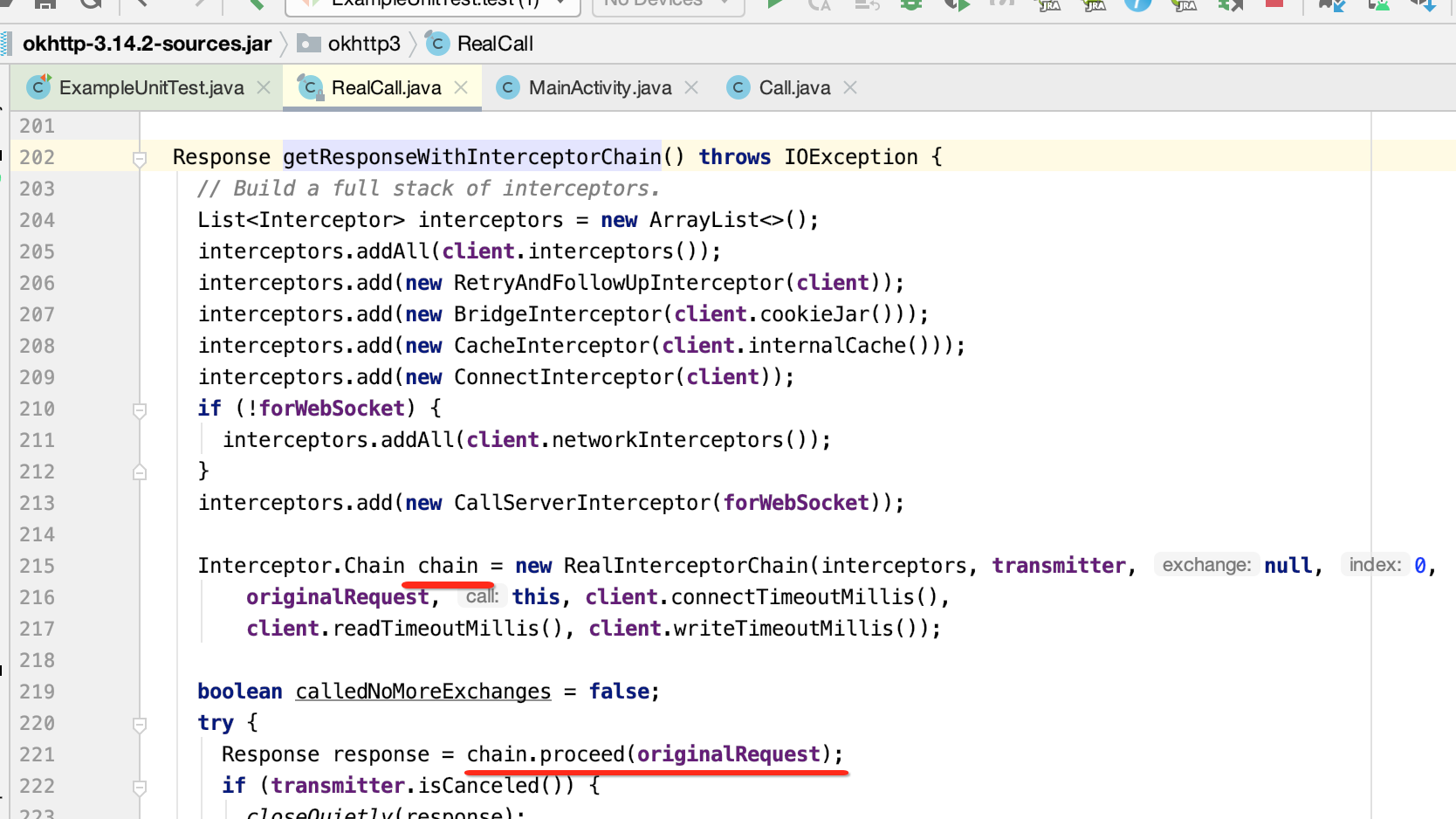Switch to the Call.java tab
Screen dimensions: 1456x819
tap(794, 87)
